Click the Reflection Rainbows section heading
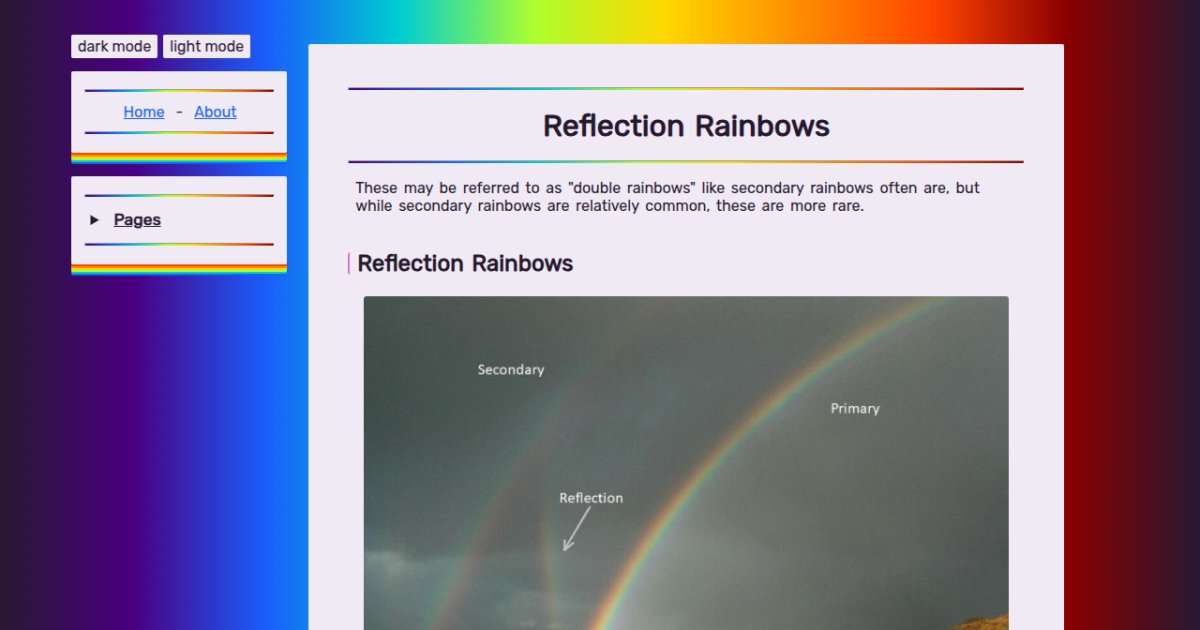1200x630 pixels. (465, 263)
